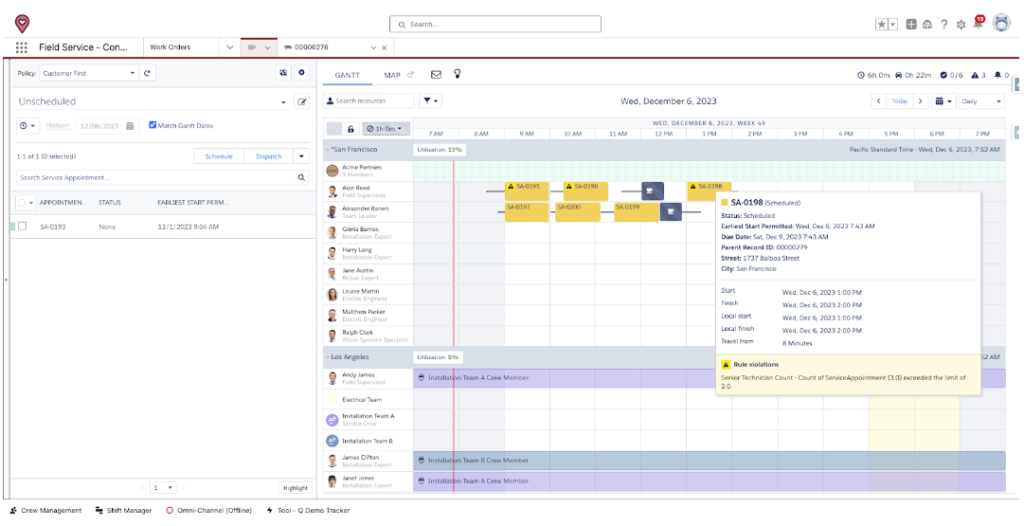
Task: Open the Notifications bell with badge
Action: click(978, 24)
